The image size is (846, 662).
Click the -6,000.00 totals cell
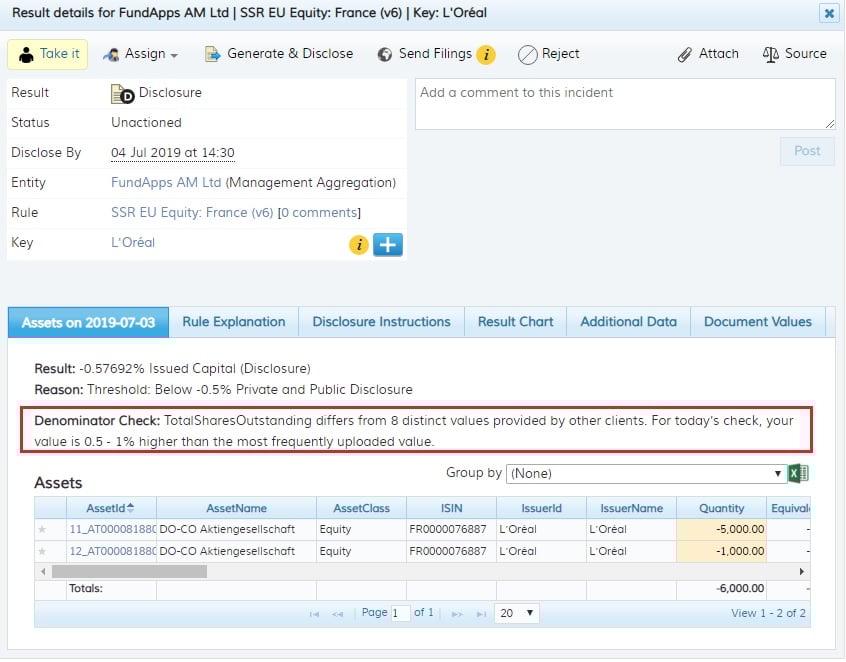click(x=721, y=589)
